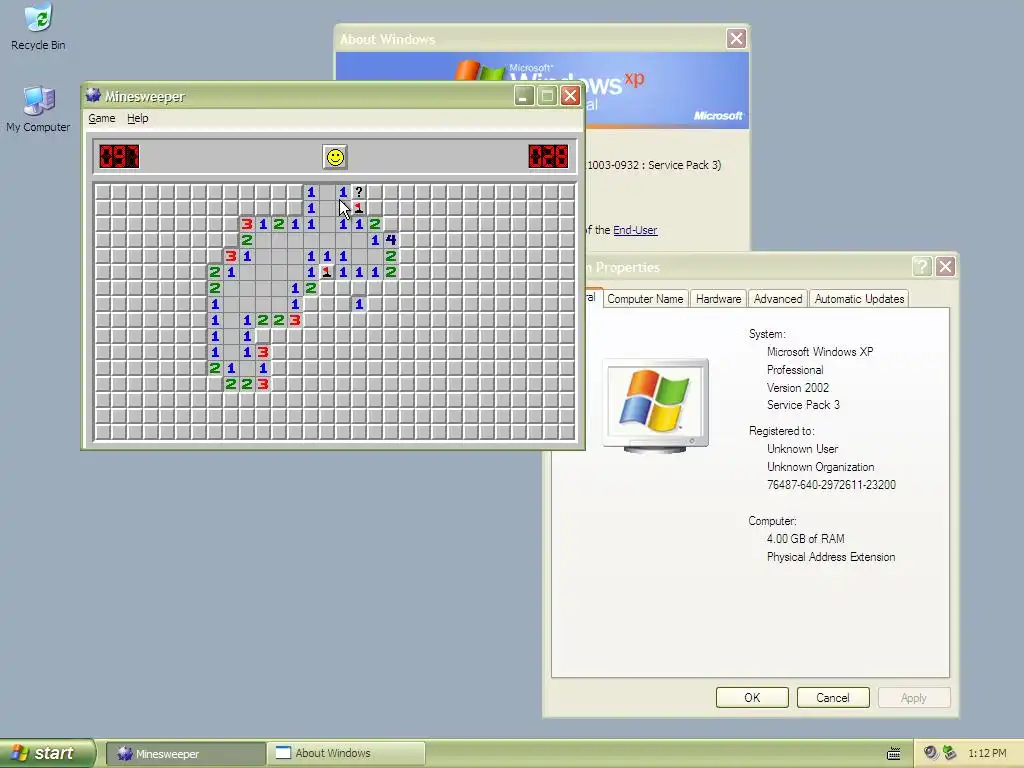Click the 'Physical Address Extension' text
Image resolution: width=1024 pixels, height=768 pixels.
(831, 557)
